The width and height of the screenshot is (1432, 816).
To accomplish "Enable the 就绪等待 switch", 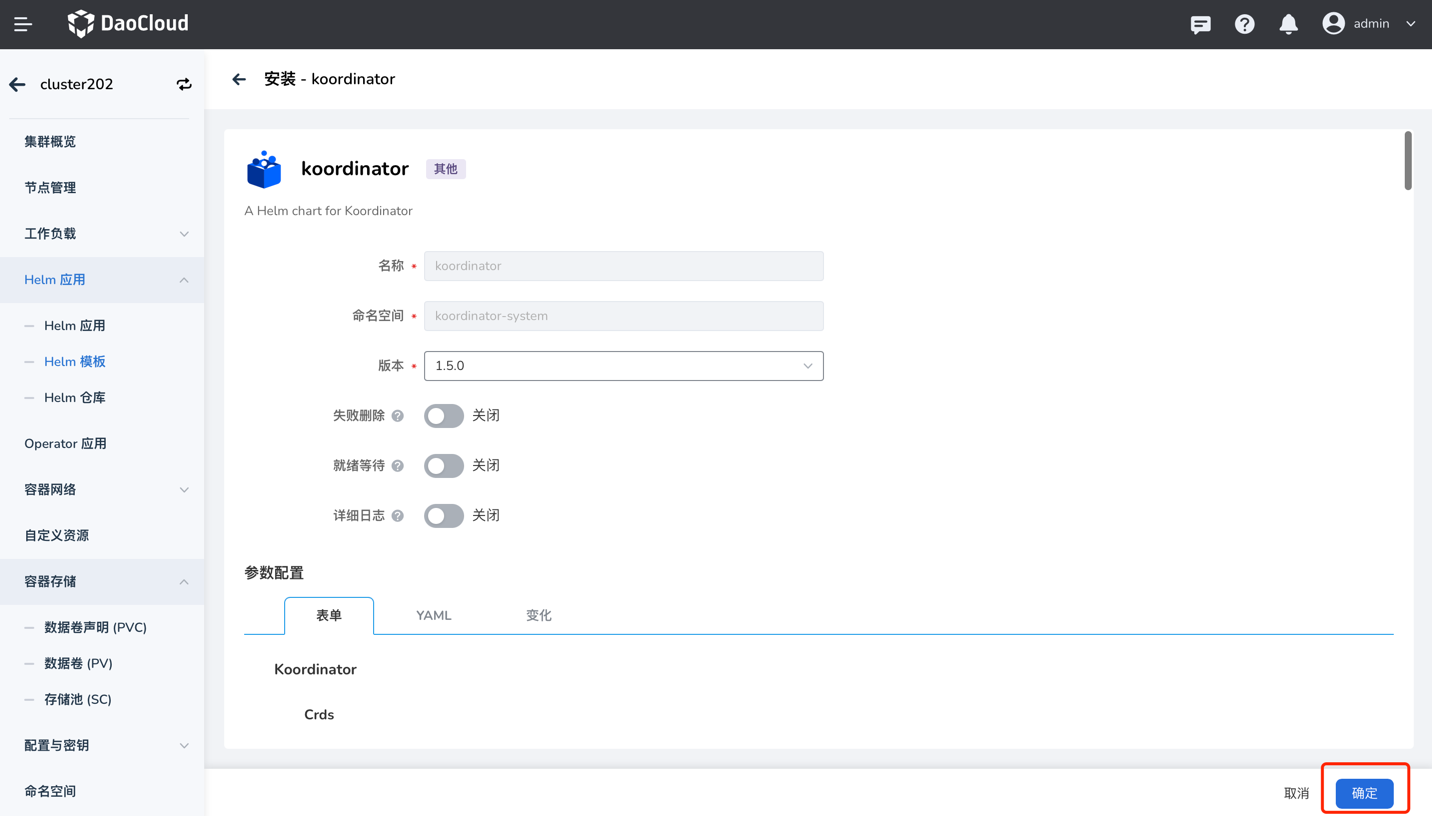I will (x=443, y=466).
